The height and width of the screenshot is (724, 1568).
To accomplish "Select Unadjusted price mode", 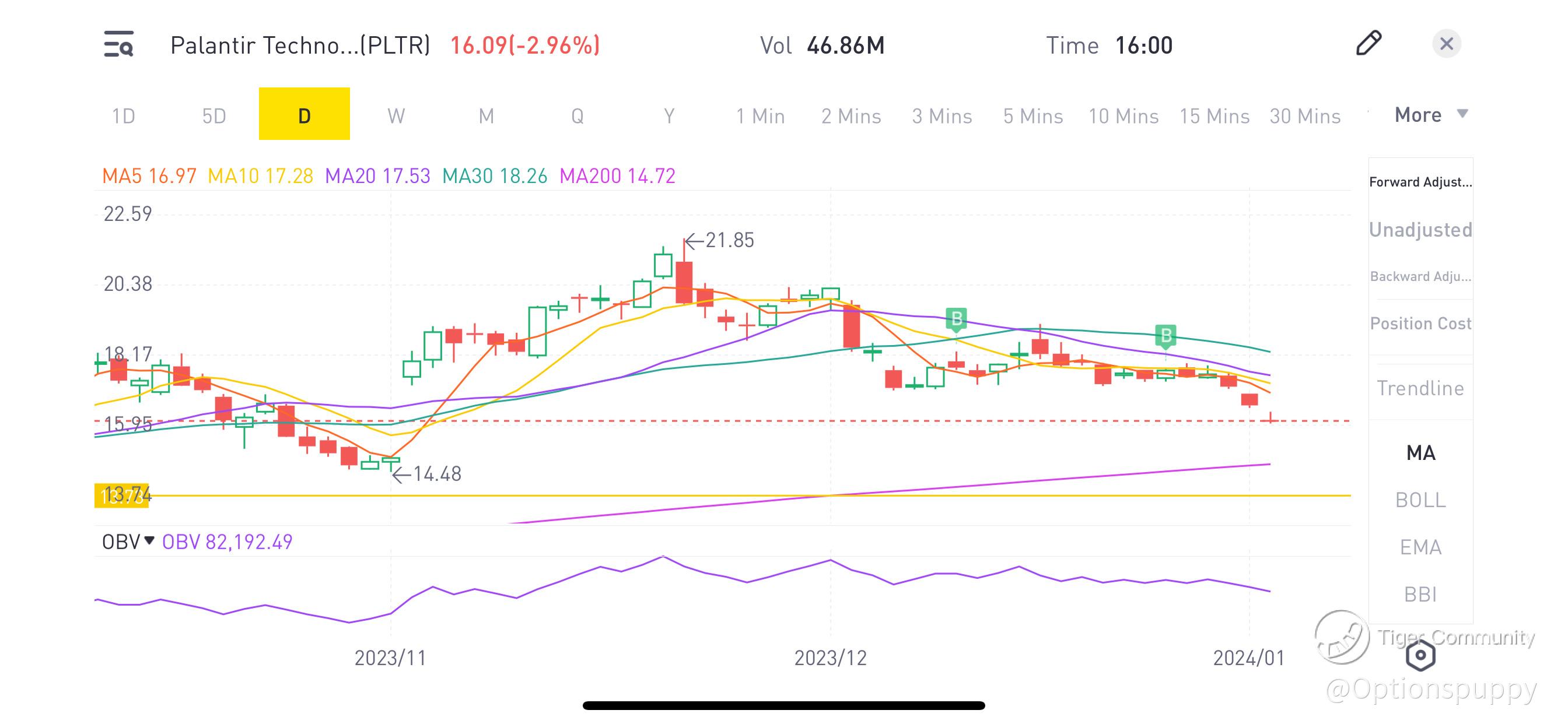I will (x=1420, y=229).
